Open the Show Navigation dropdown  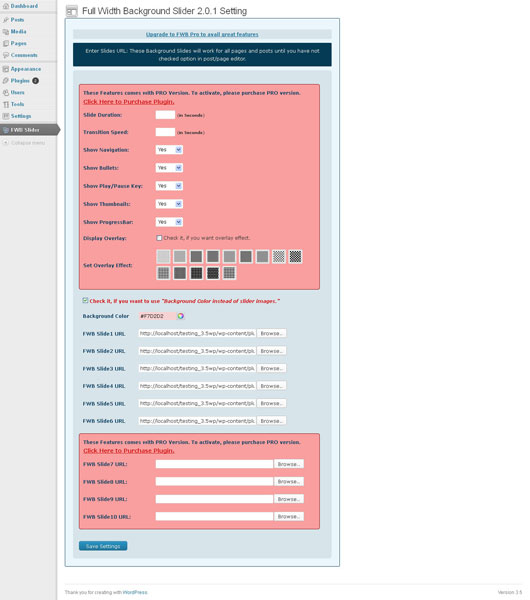(169, 150)
